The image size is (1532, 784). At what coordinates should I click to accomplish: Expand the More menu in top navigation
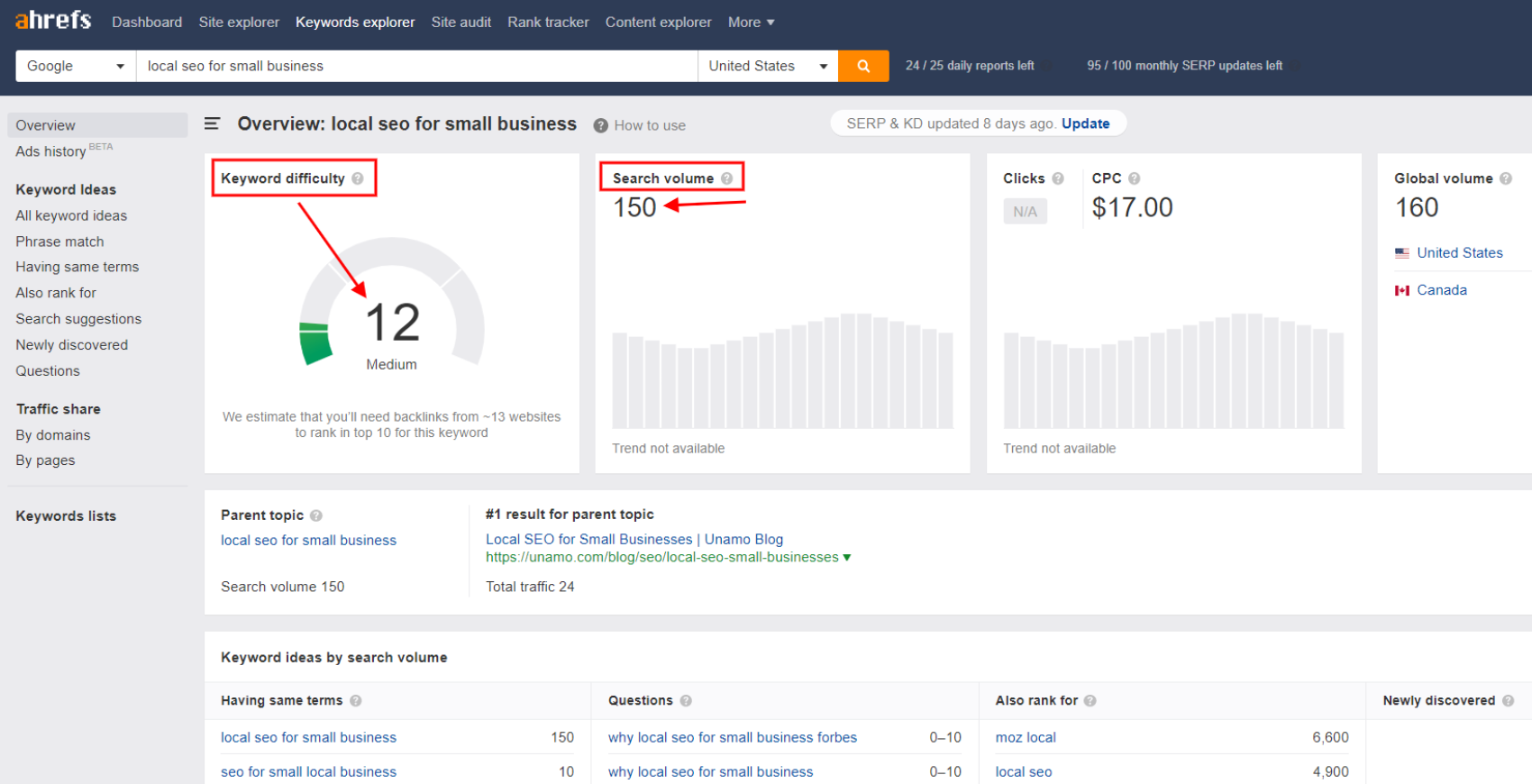click(x=752, y=22)
